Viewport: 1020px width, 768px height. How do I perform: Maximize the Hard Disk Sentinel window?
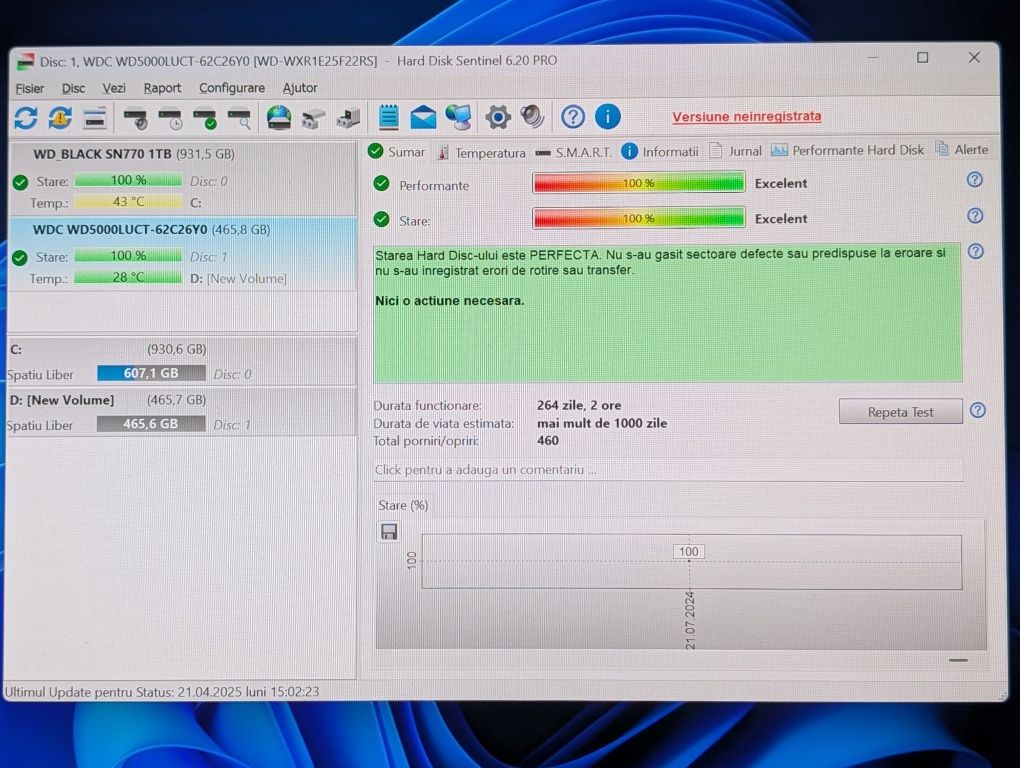(x=922, y=58)
